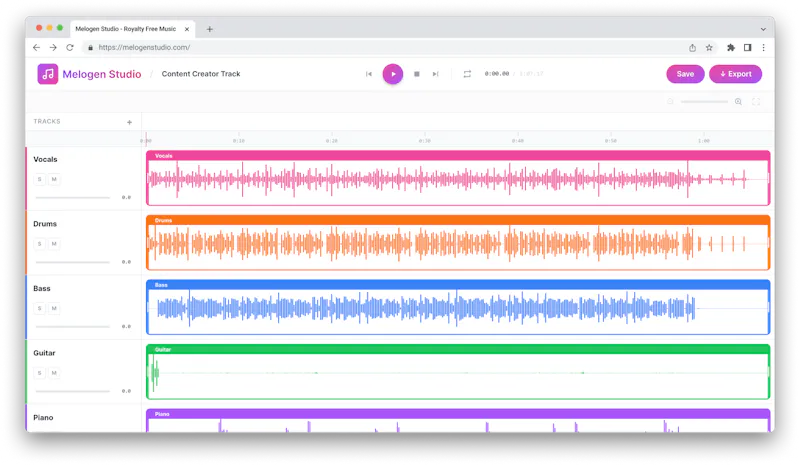The height and width of the screenshot is (466, 800).
Task: Select the blue Bass audio clip
Action: 458,307
